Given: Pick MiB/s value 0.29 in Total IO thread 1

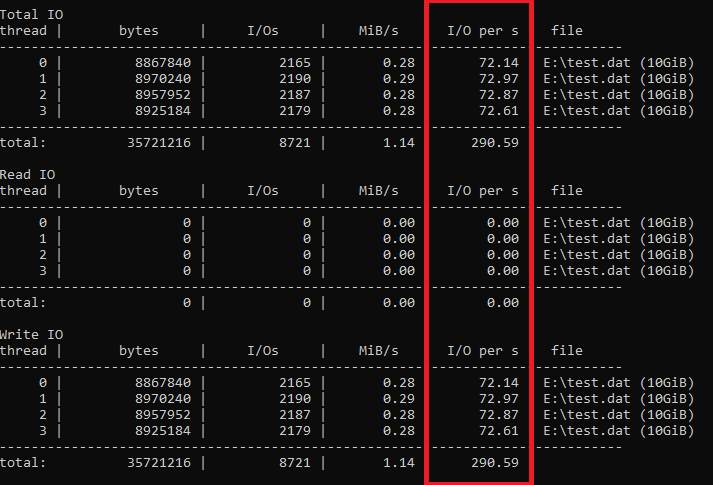Looking at the screenshot, I should click(399, 79).
